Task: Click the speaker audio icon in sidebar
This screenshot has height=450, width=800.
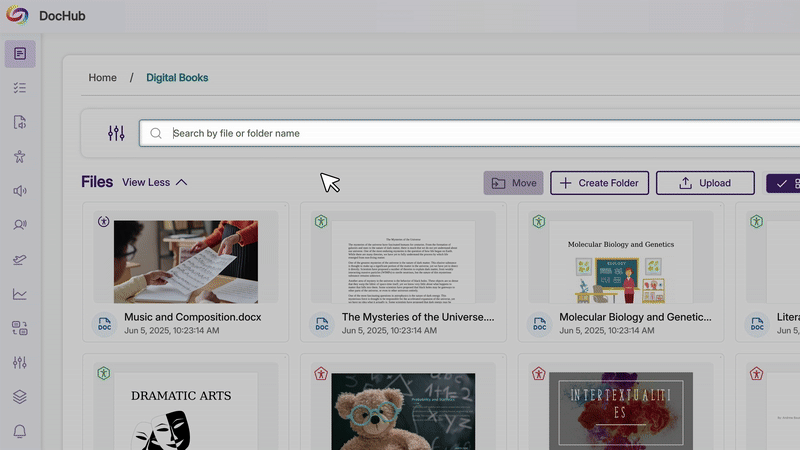Action: tap(20, 190)
